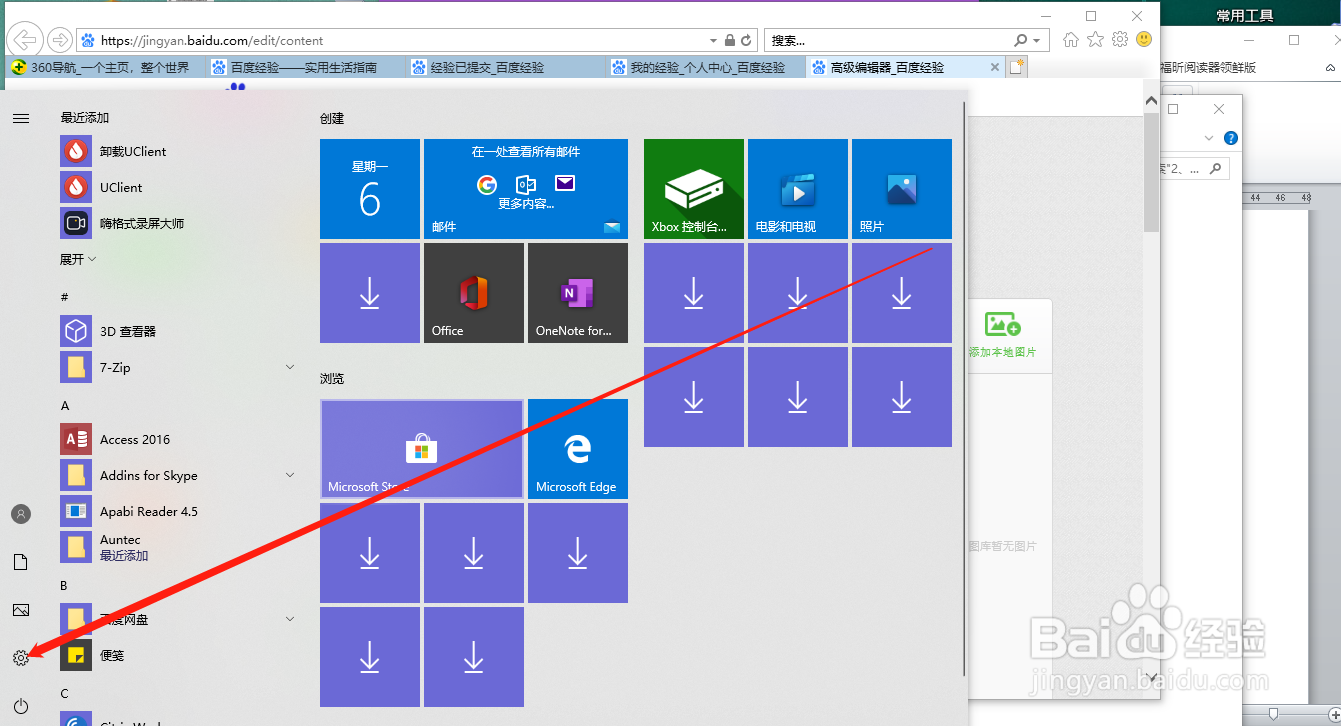Open the Documents icon in Start rail
The image size is (1341, 726).
pos(20,562)
